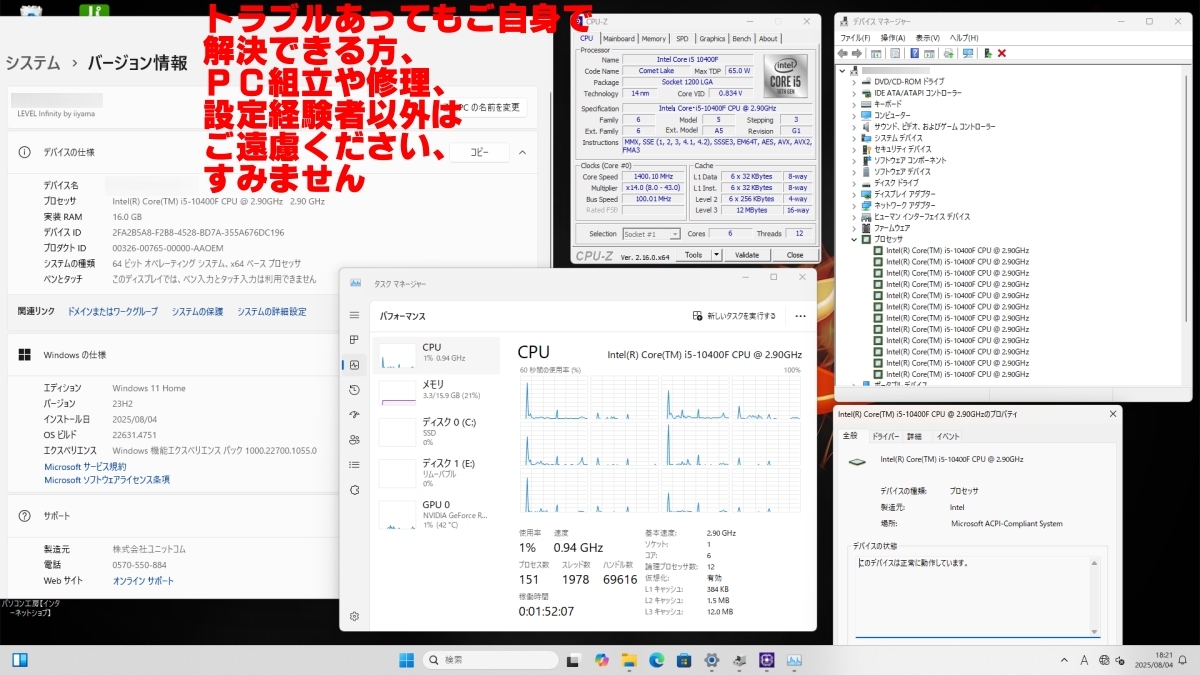Click taskbar 検索 search box
The image size is (1200, 675).
(489, 660)
